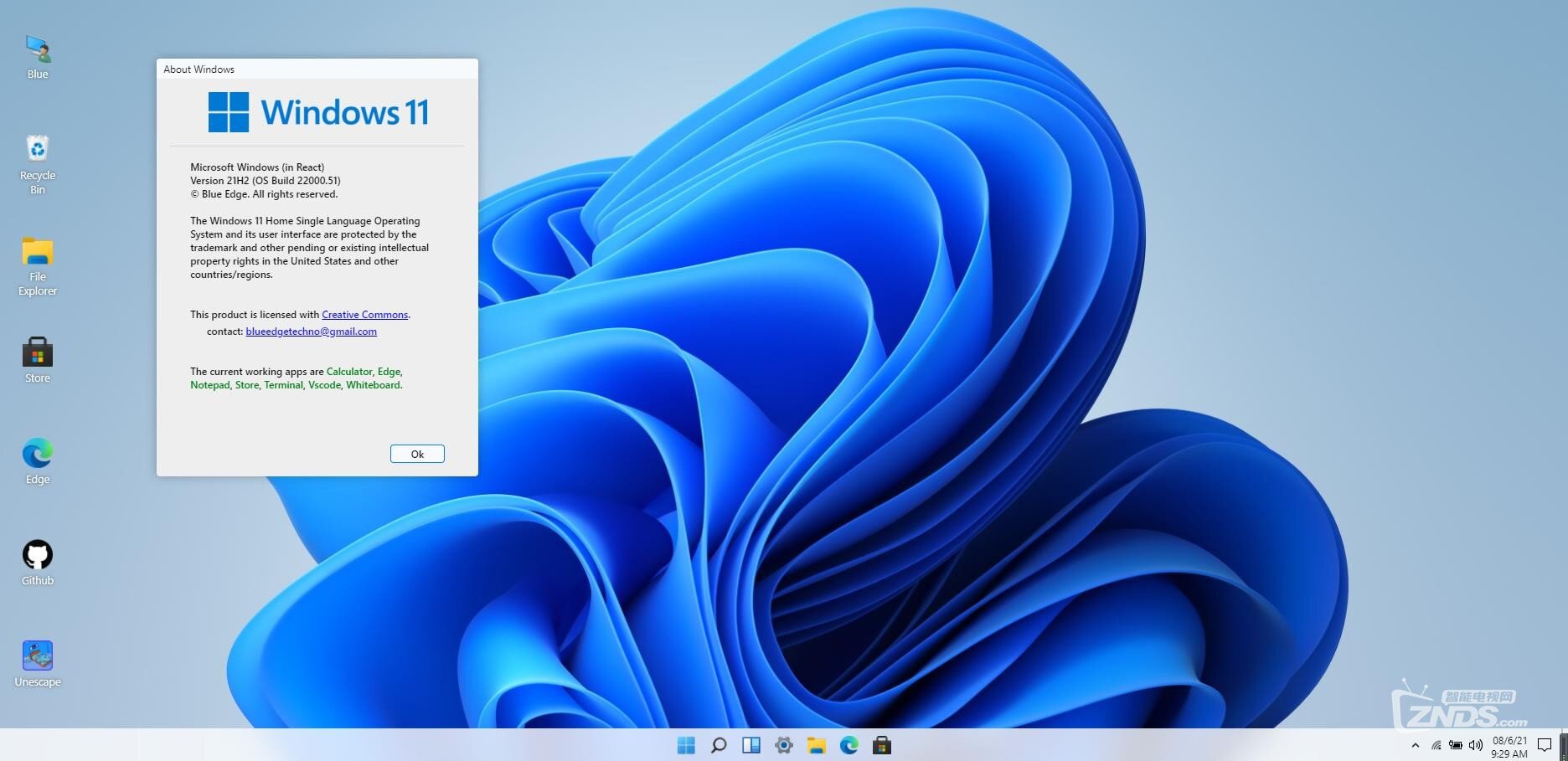Image resolution: width=1568 pixels, height=761 pixels.
Task: Click the green 'Whiteboard' app name
Action: tap(373, 385)
